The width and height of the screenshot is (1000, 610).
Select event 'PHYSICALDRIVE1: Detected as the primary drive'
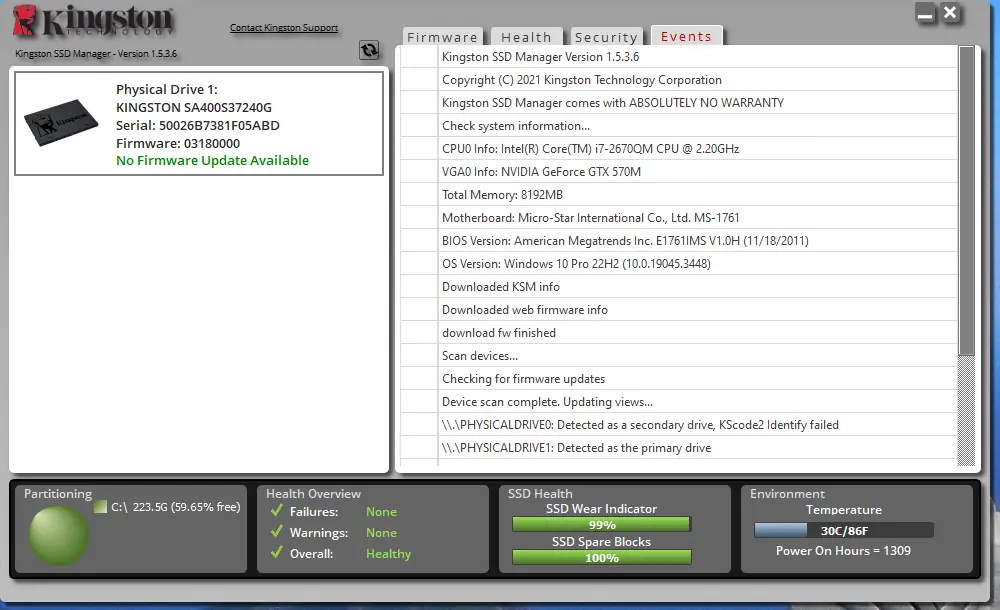click(x=679, y=447)
